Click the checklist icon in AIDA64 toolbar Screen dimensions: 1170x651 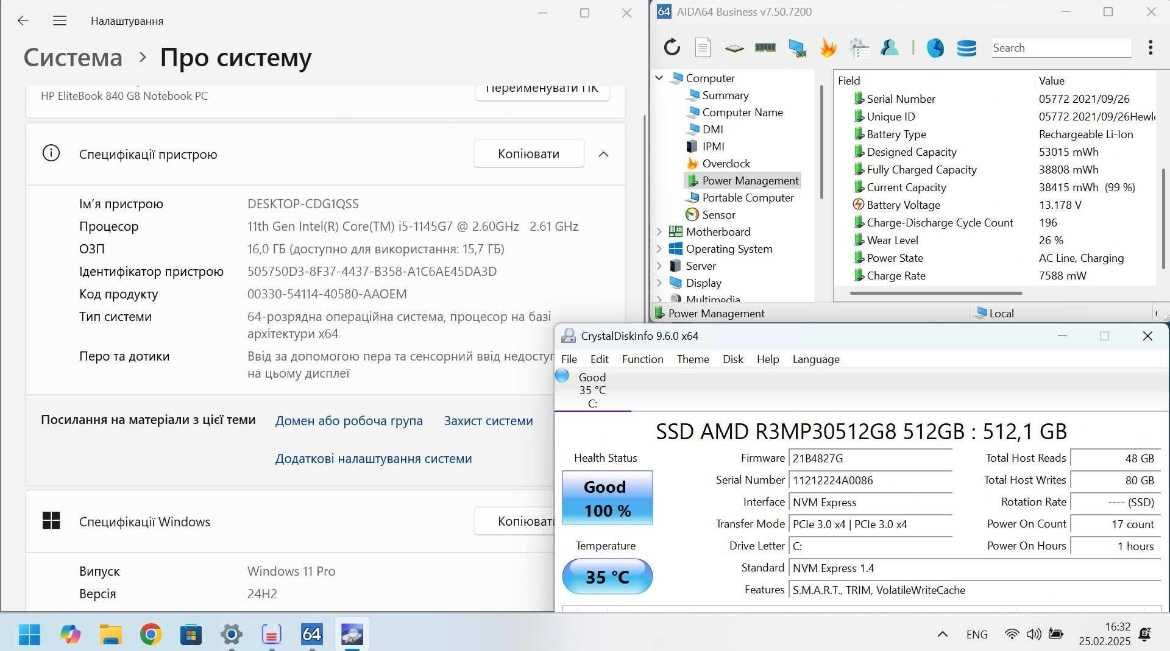click(859, 47)
